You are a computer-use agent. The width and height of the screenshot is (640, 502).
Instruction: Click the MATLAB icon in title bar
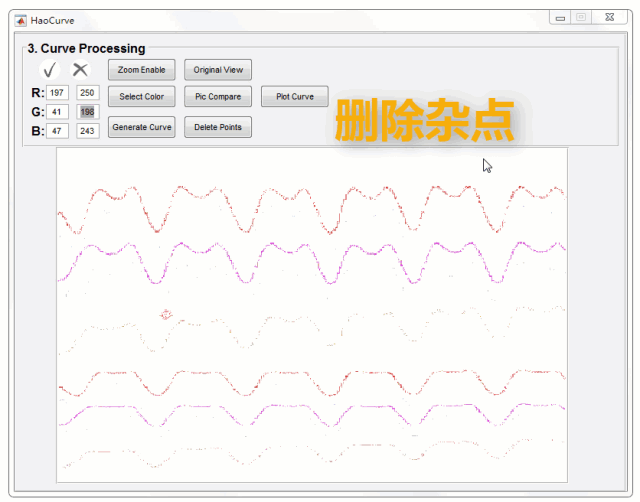pos(21,20)
